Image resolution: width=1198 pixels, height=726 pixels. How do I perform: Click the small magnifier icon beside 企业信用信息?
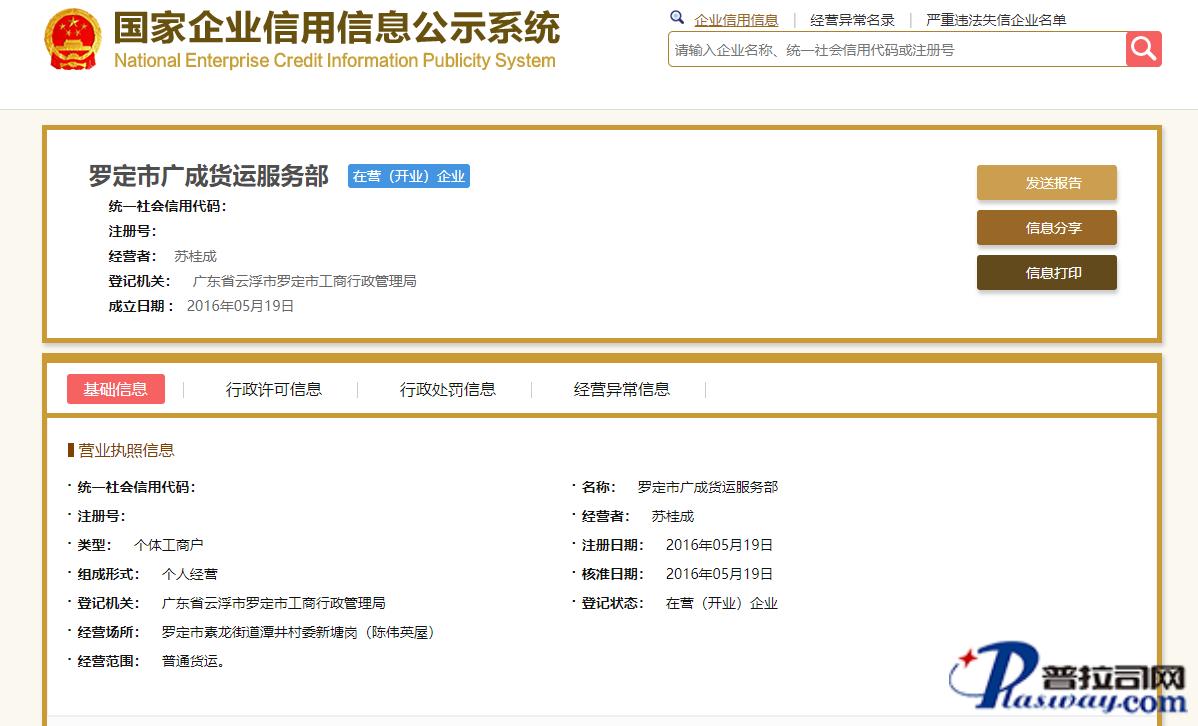pyautogui.click(x=677, y=18)
